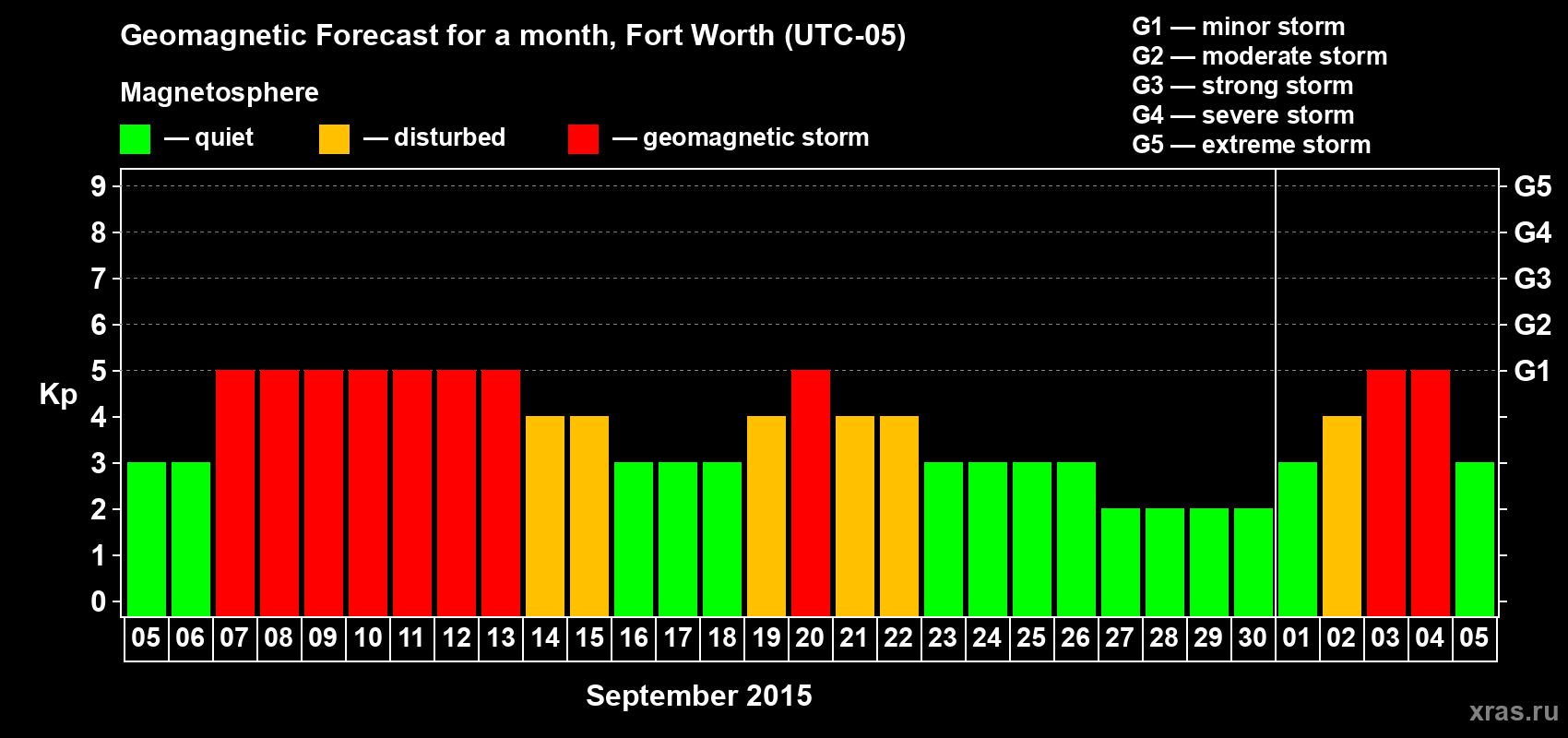The width and height of the screenshot is (1568, 738).
Task: Click the red bar for September 12
Action: (457, 493)
